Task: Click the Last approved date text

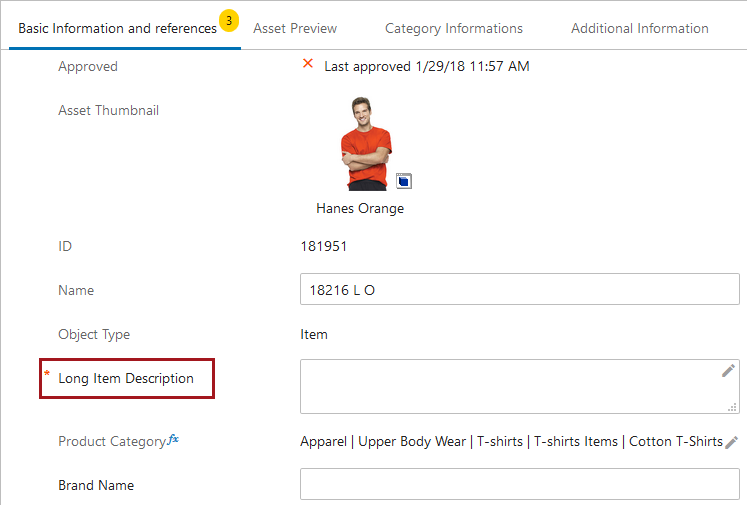Action: (426, 66)
